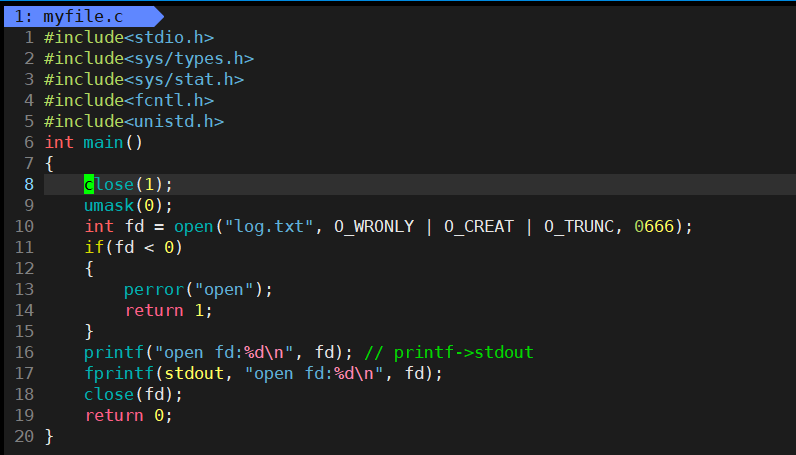Place cursor on the umask(0) call
Screen dimensions: 796x455
pos(114,206)
